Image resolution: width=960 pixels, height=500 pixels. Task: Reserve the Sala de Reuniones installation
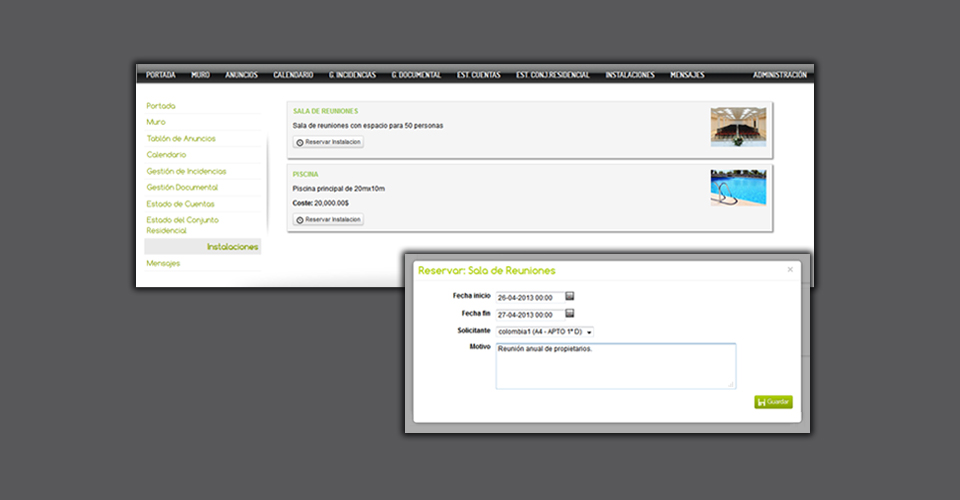point(328,142)
